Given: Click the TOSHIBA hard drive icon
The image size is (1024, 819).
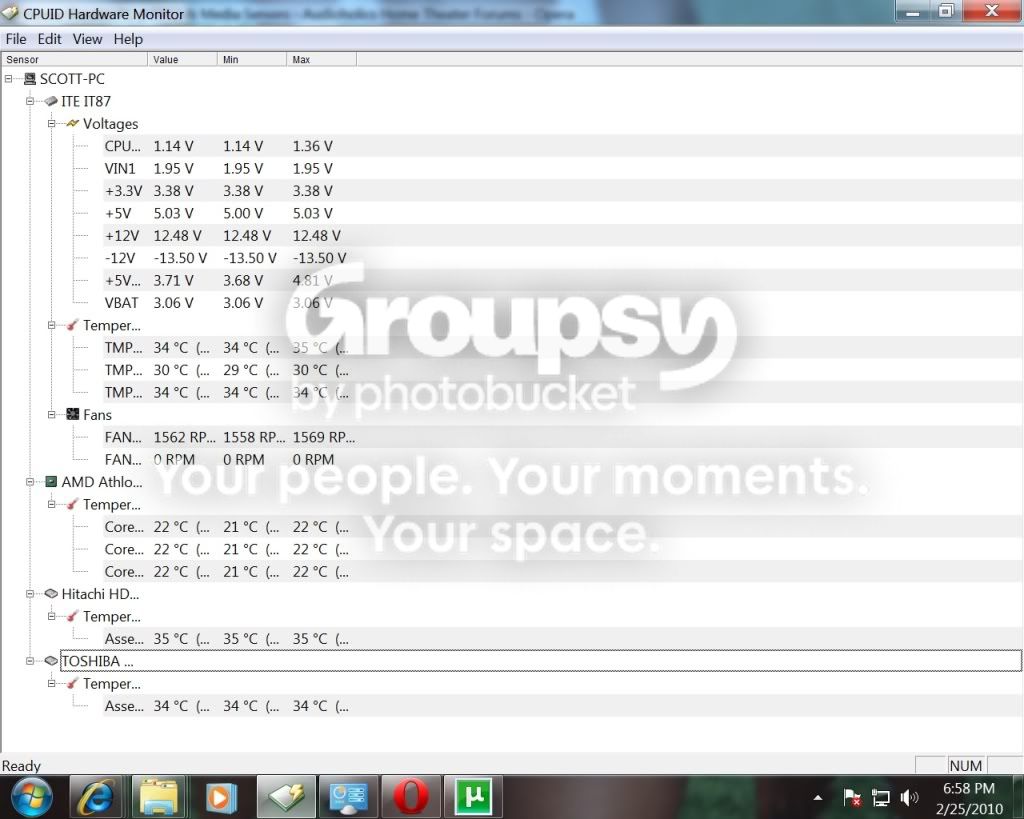Looking at the screenshot, I should [51, 661].
